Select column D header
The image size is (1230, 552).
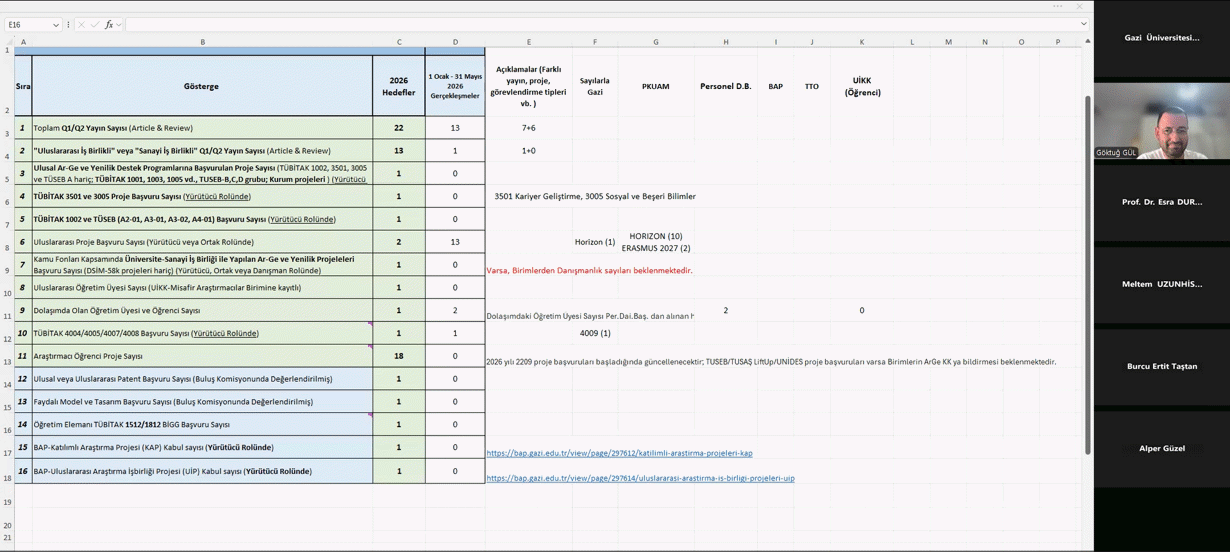tap(455, 42)
